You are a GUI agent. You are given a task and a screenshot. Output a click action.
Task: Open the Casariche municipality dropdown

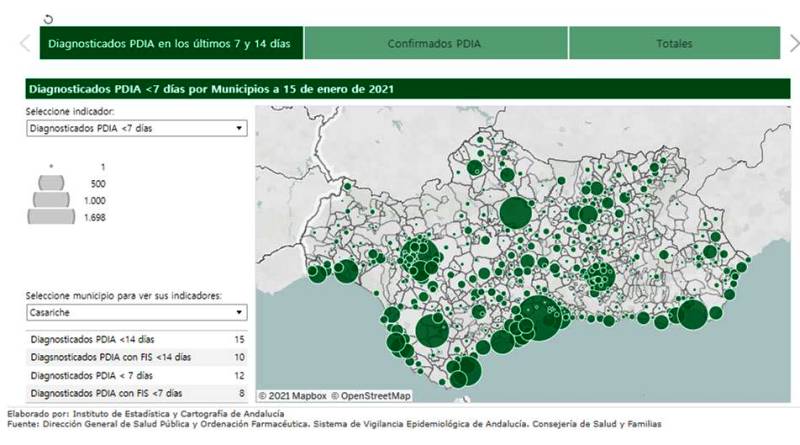(136, 312)
